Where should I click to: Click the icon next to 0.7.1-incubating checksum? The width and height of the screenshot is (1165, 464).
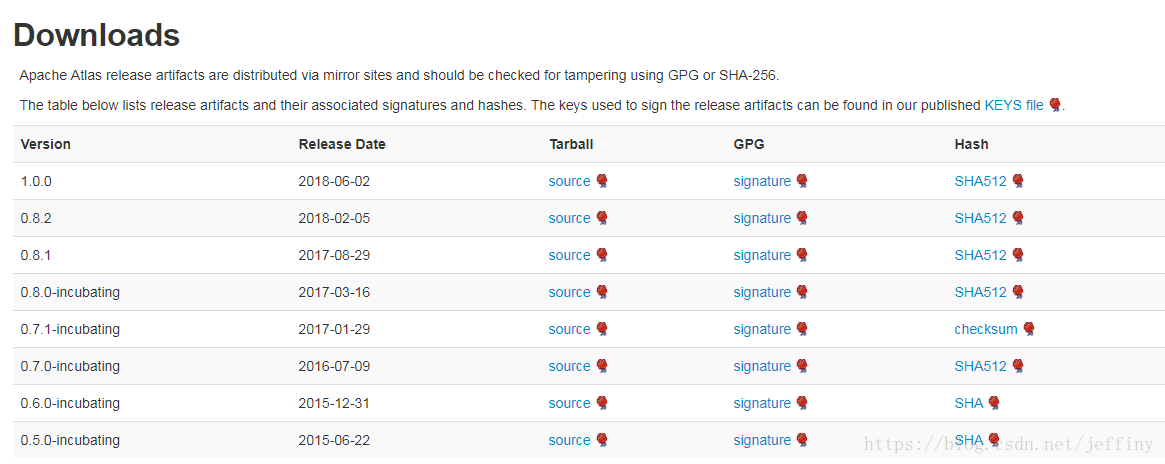(1029, 329)
